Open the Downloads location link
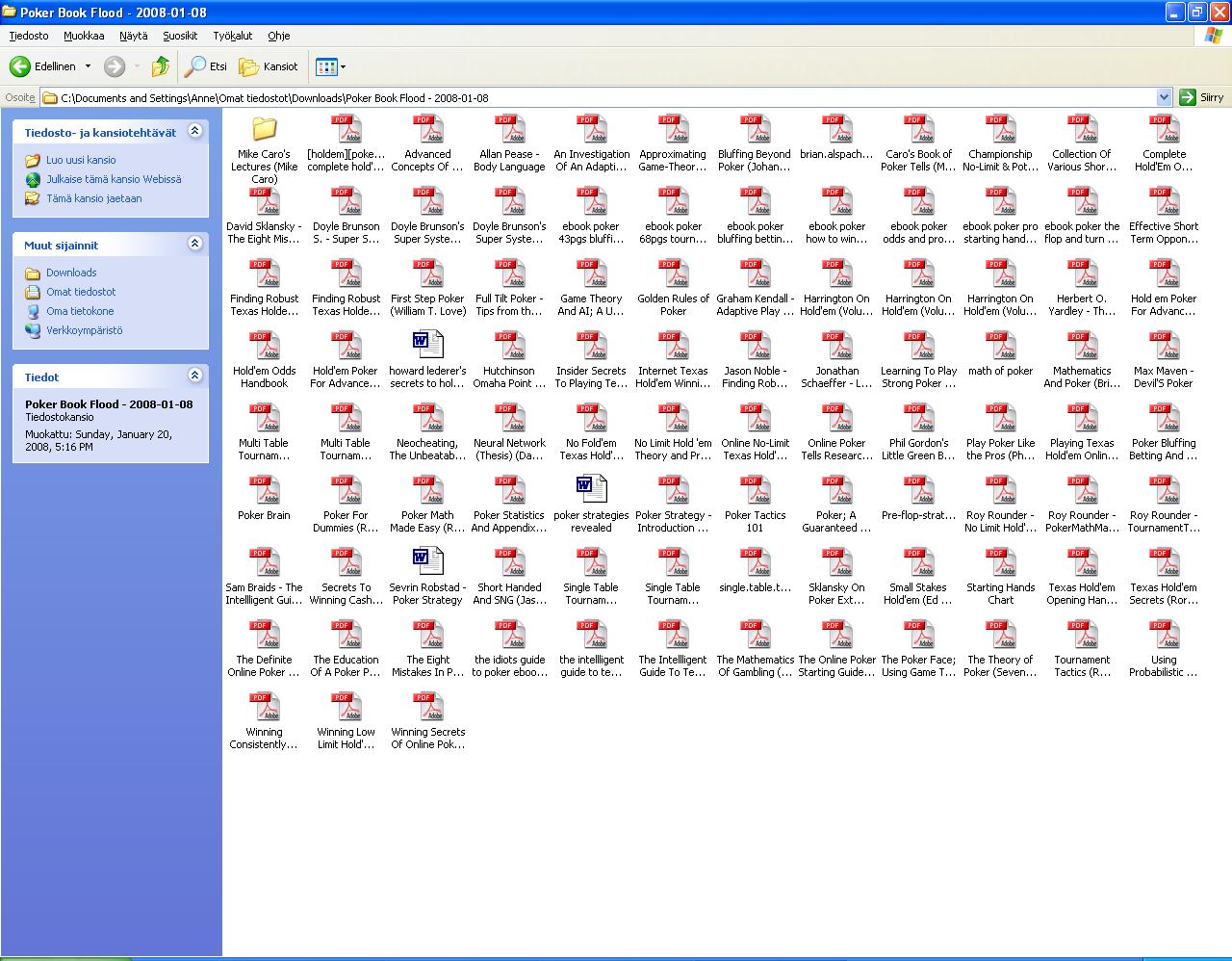This screenshot has width=1232, height=961. tap(71, 273)
